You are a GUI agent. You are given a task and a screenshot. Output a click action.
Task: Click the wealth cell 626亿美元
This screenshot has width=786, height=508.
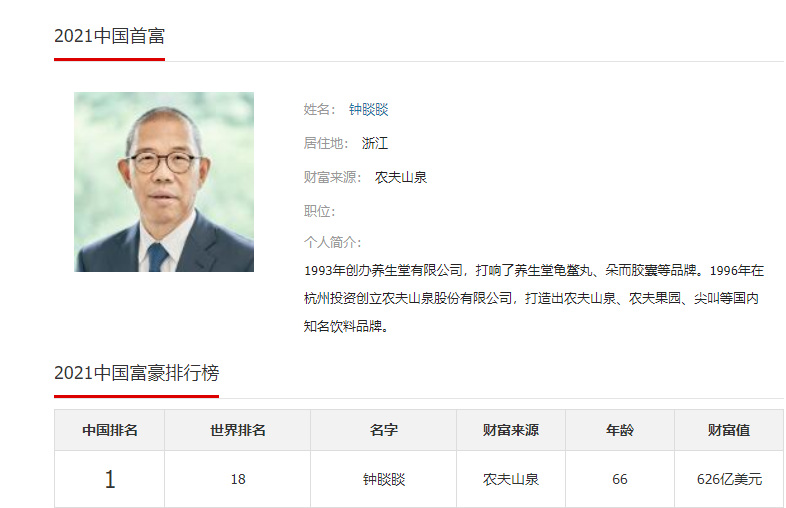point(729,479)
